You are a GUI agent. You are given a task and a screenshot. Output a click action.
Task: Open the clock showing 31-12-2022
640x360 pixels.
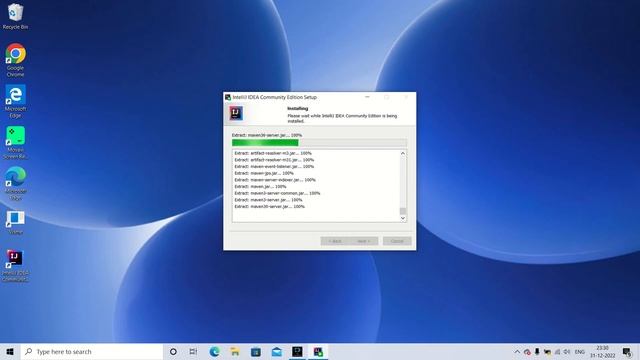602,351
